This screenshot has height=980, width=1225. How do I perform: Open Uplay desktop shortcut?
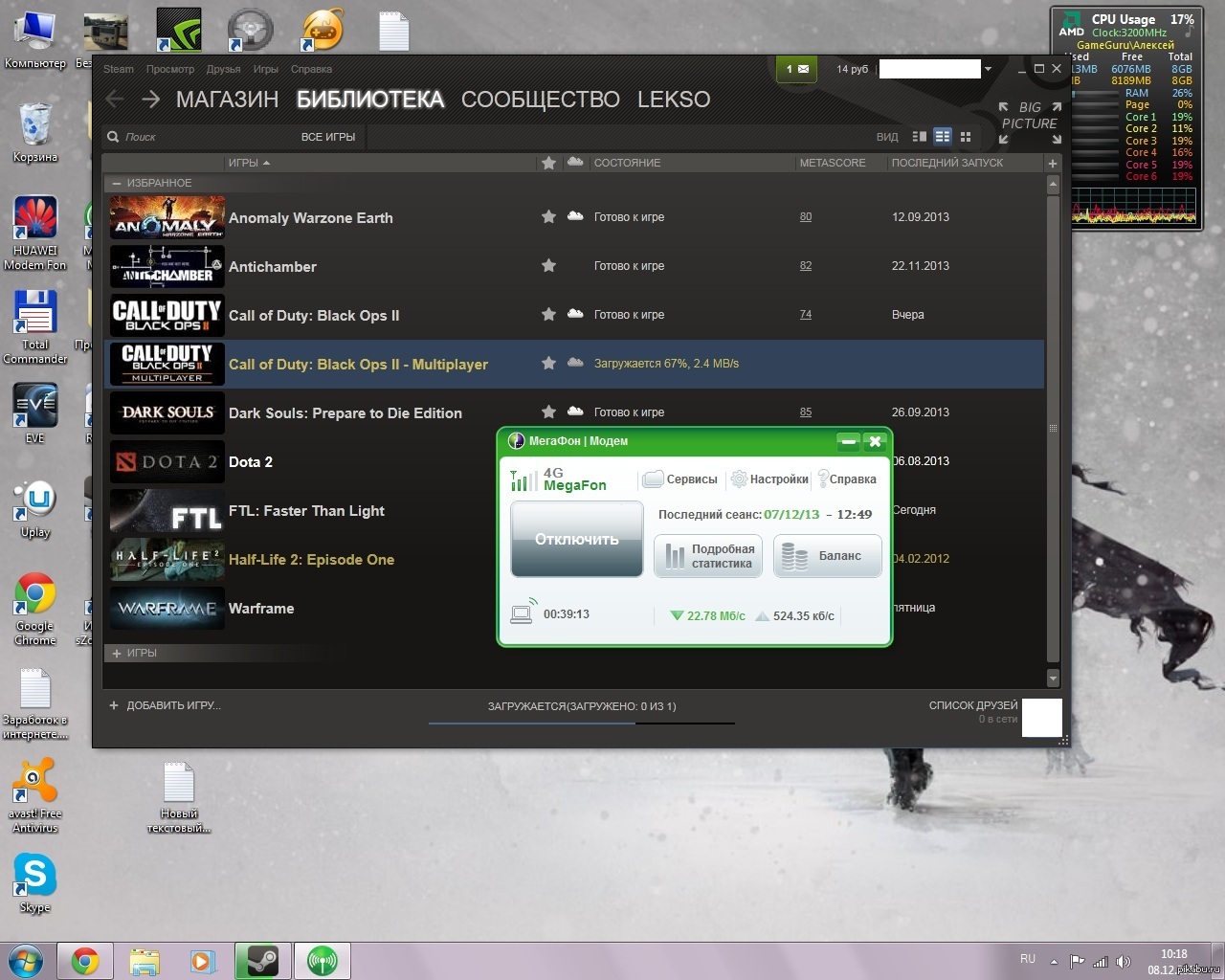click(35, 509)
